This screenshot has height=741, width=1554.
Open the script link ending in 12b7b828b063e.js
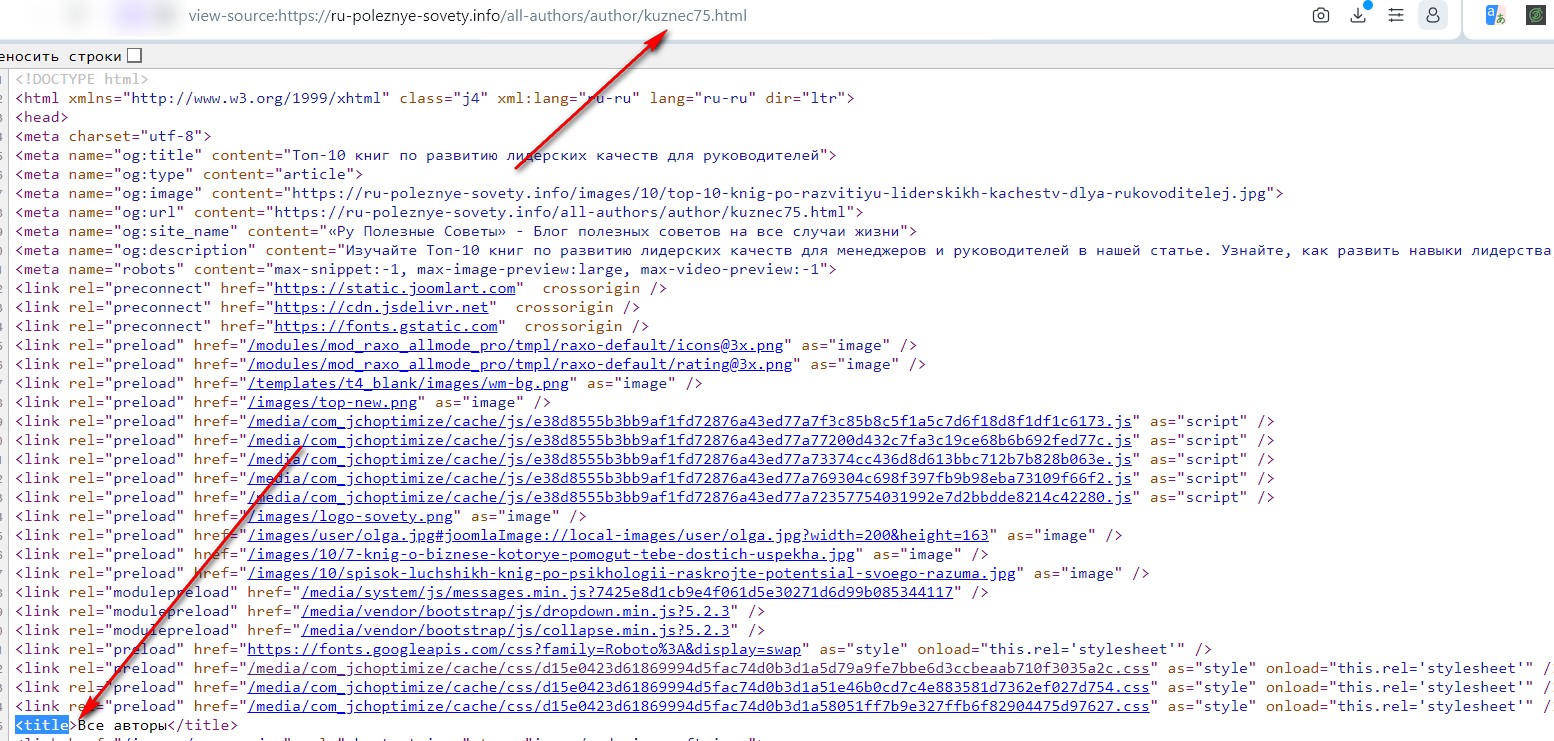689,459
